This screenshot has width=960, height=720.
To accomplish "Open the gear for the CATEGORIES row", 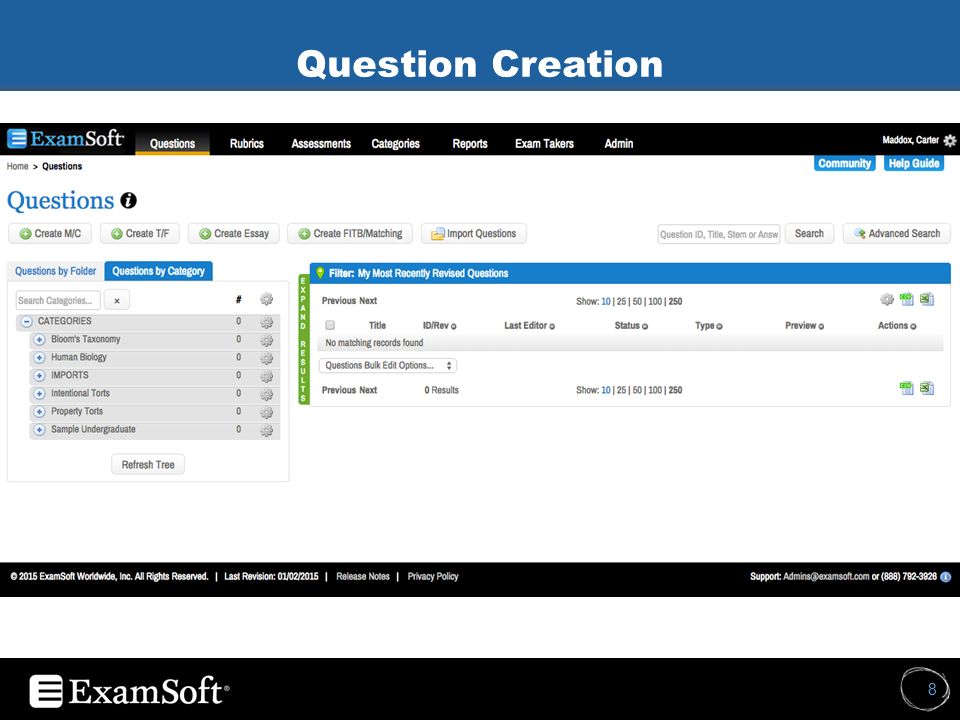I will click(266, 322).
